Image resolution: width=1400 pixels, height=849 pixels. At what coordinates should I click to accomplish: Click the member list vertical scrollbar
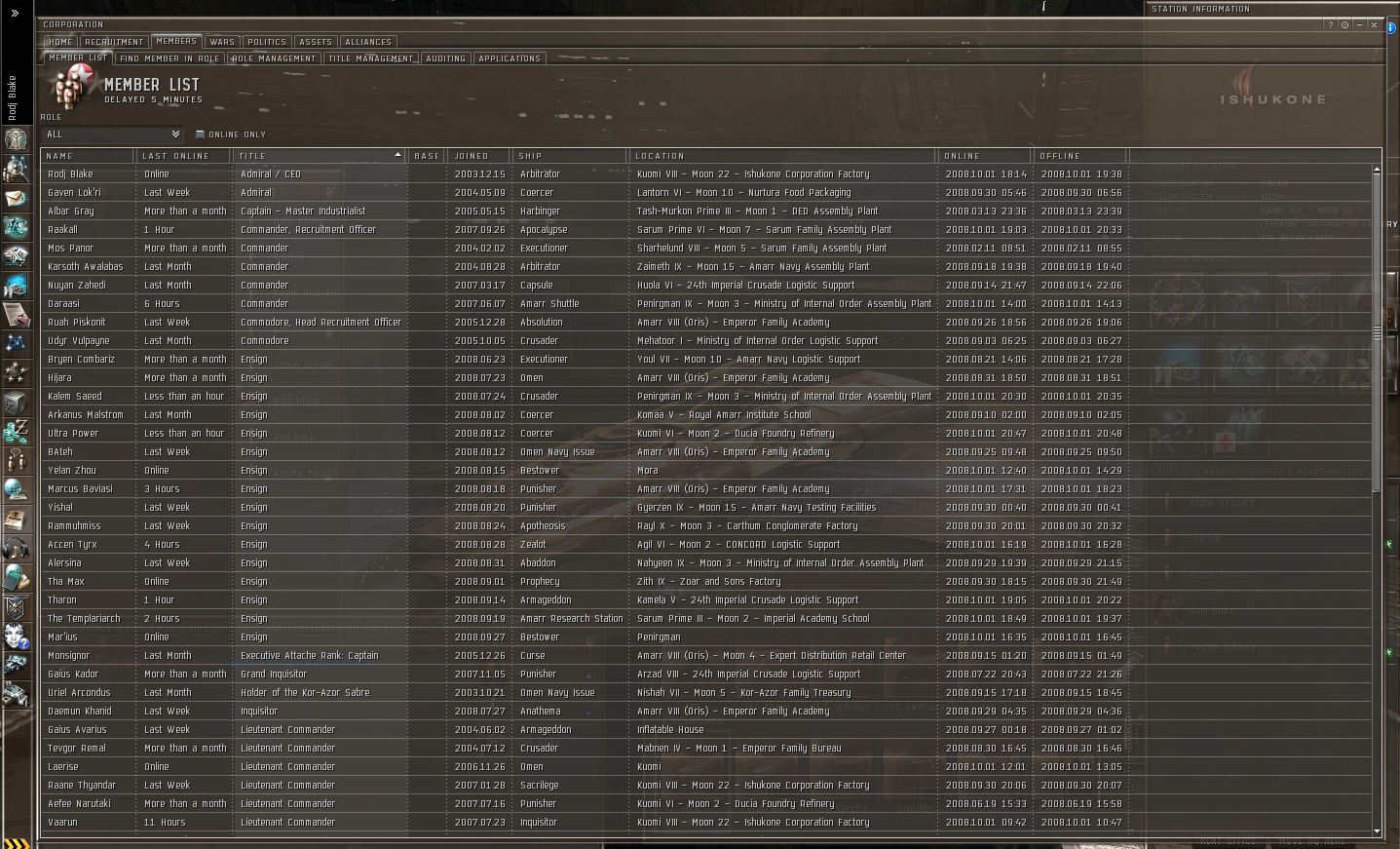point(1377,331)
